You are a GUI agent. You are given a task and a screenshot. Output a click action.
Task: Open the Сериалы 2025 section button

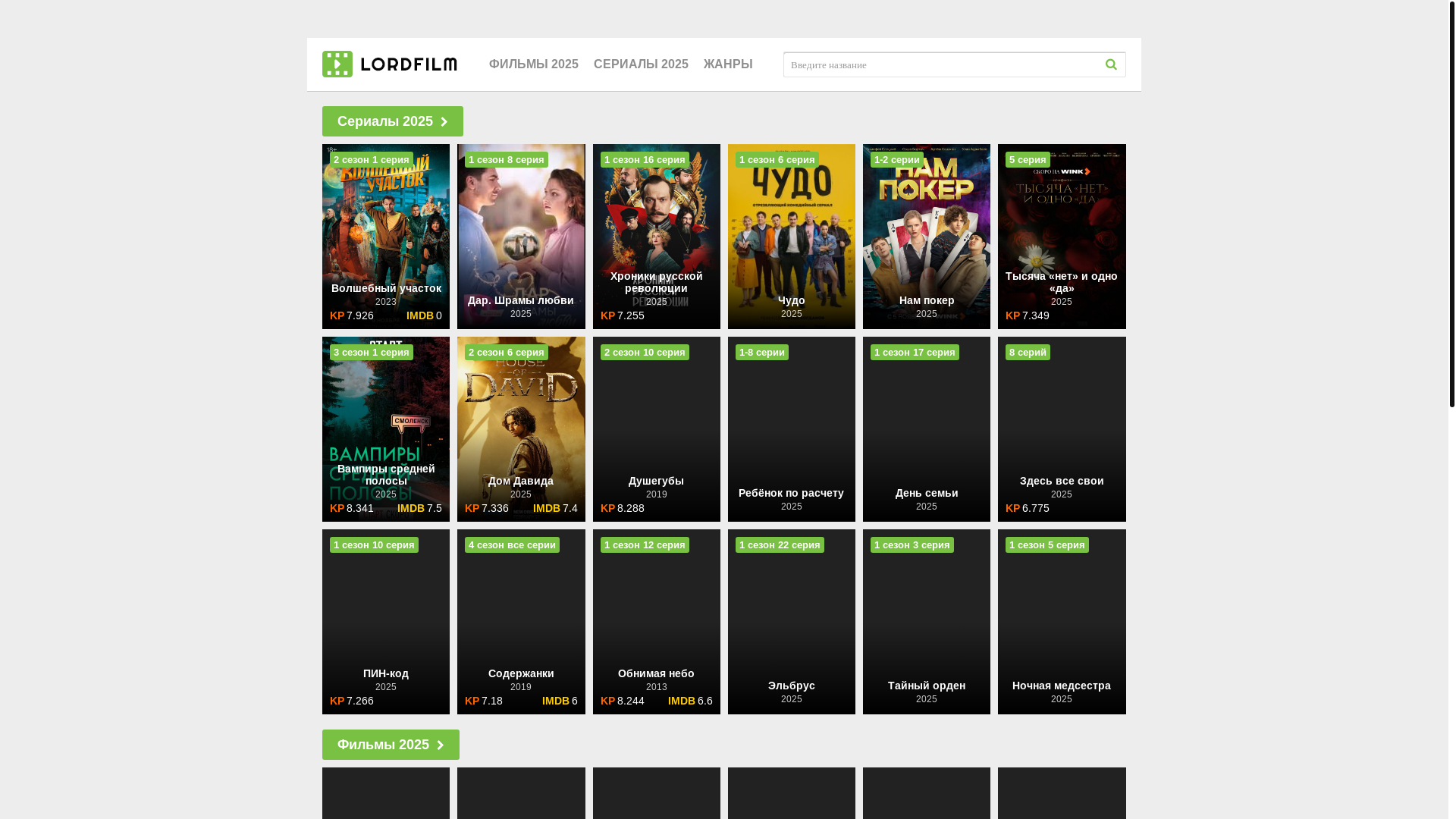click(x=393, y=121)
